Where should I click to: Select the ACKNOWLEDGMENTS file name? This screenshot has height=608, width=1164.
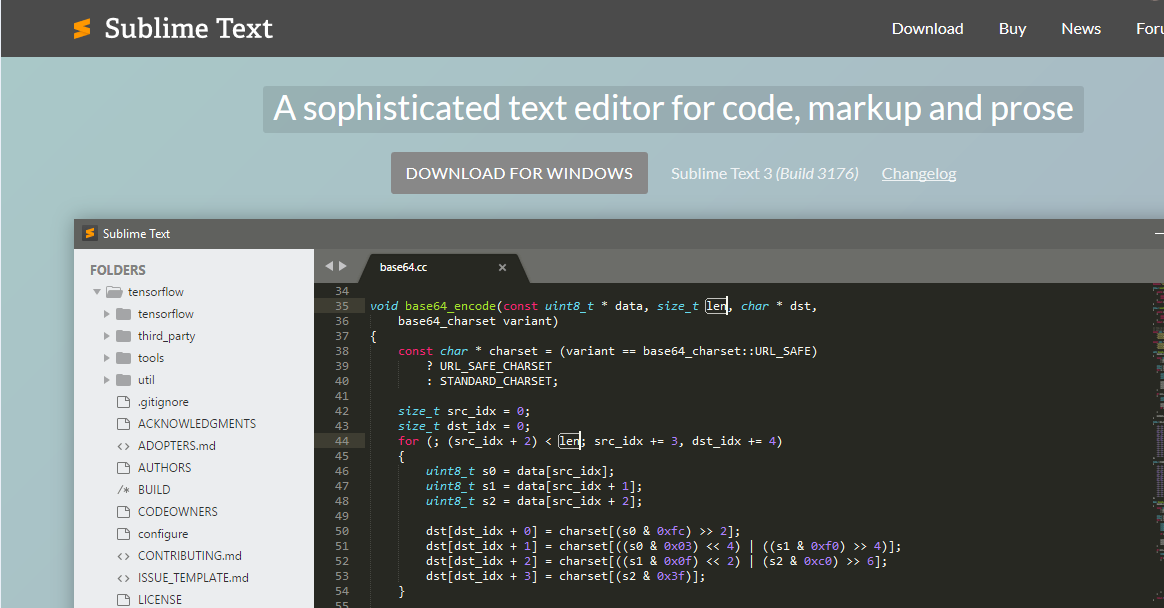point(197,424)
